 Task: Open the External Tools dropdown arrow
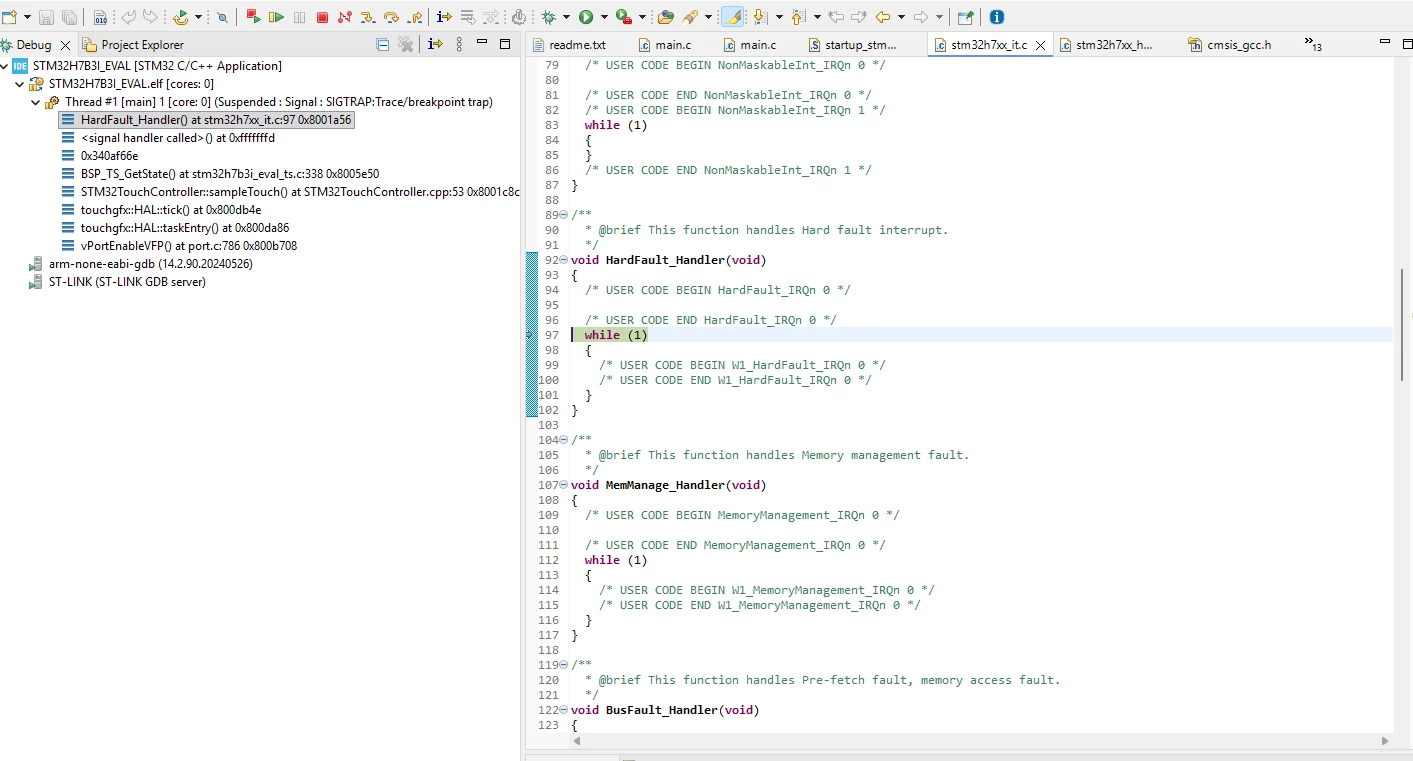coord(640,17)
